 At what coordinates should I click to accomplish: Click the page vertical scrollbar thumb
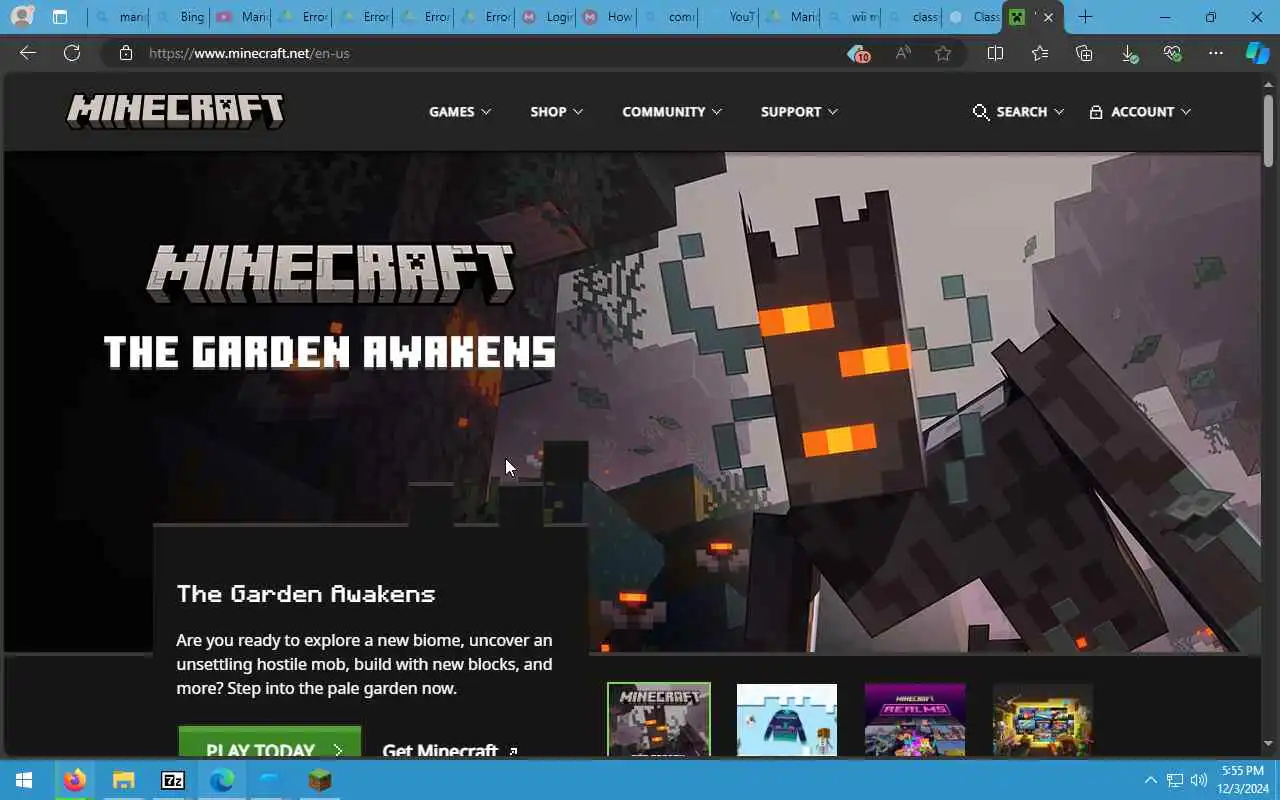coord(1268,129)
